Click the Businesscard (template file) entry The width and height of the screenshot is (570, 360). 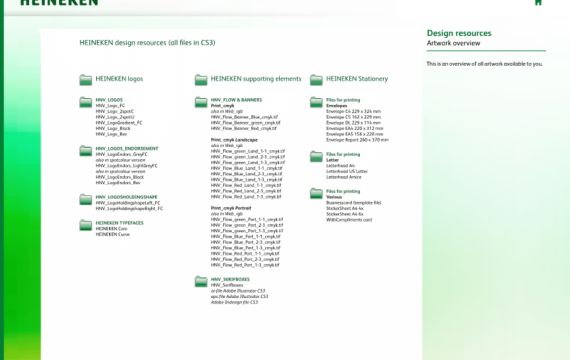pos(353,203)
